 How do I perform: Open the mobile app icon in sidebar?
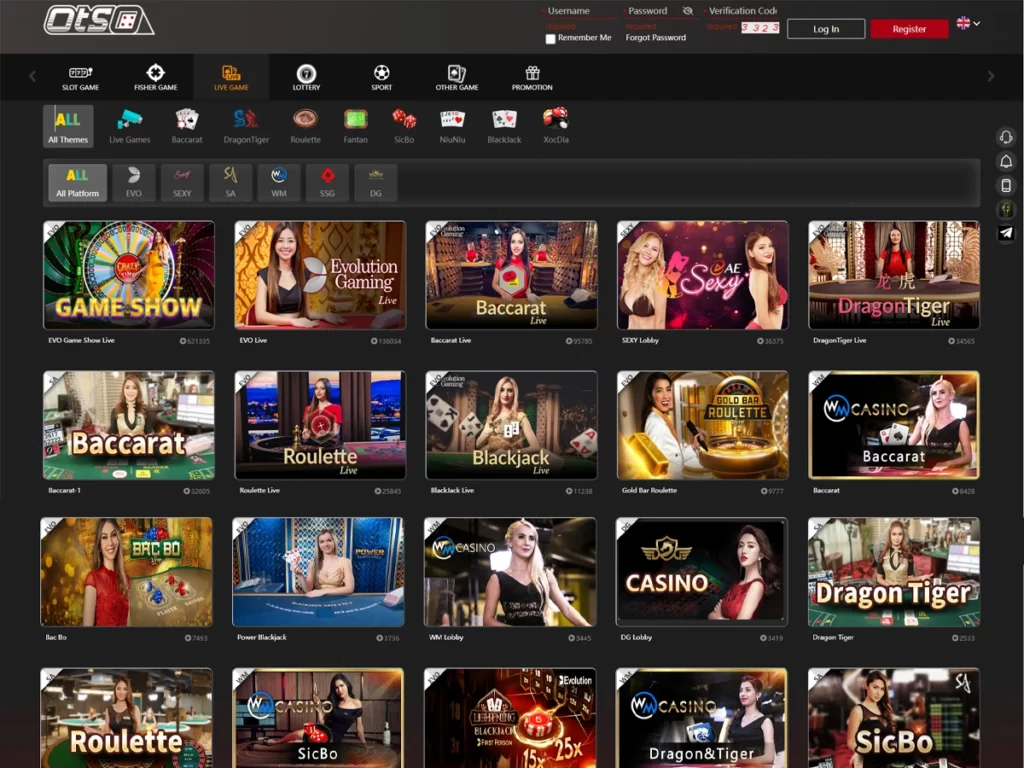1006,185
